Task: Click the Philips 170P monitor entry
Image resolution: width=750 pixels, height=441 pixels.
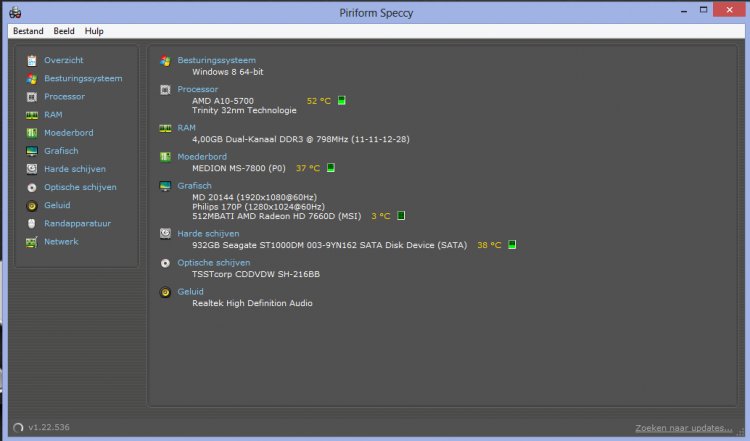Action: coord(258,207)
